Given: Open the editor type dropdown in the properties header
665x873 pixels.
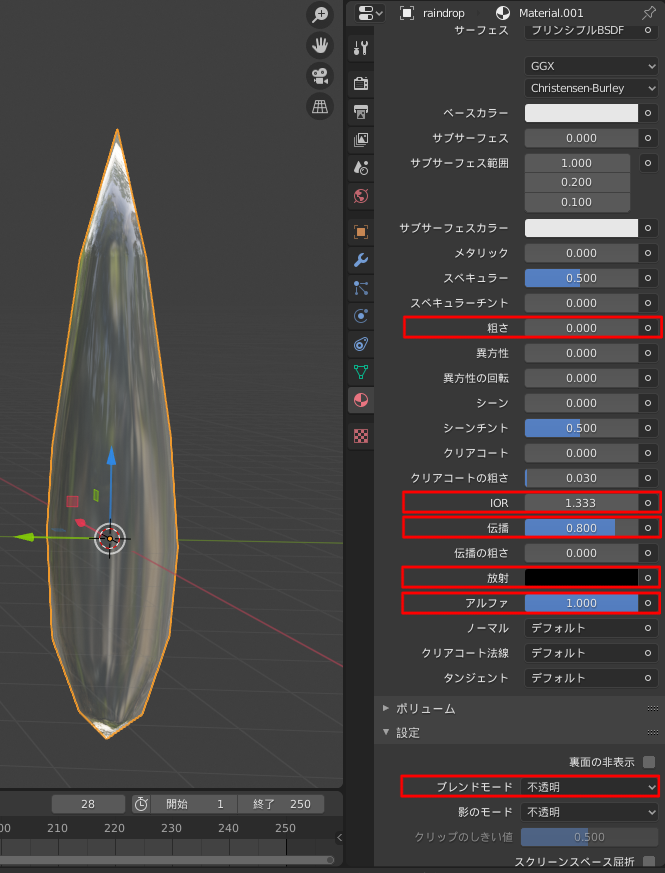Looking at the screenshot, I should pyautogui.click(x=370, y=13).
